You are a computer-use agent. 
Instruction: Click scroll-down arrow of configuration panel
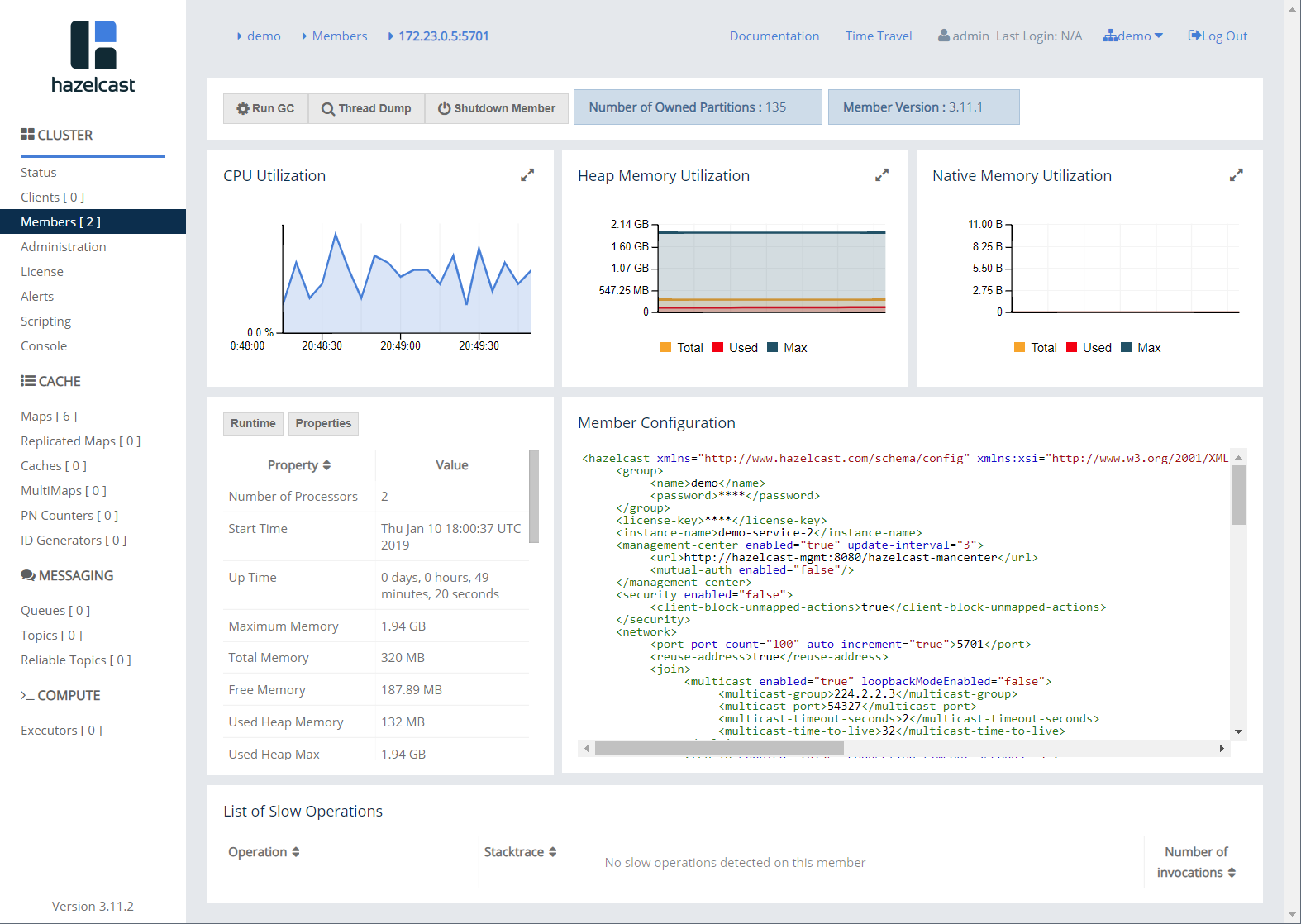(1238, 731)
